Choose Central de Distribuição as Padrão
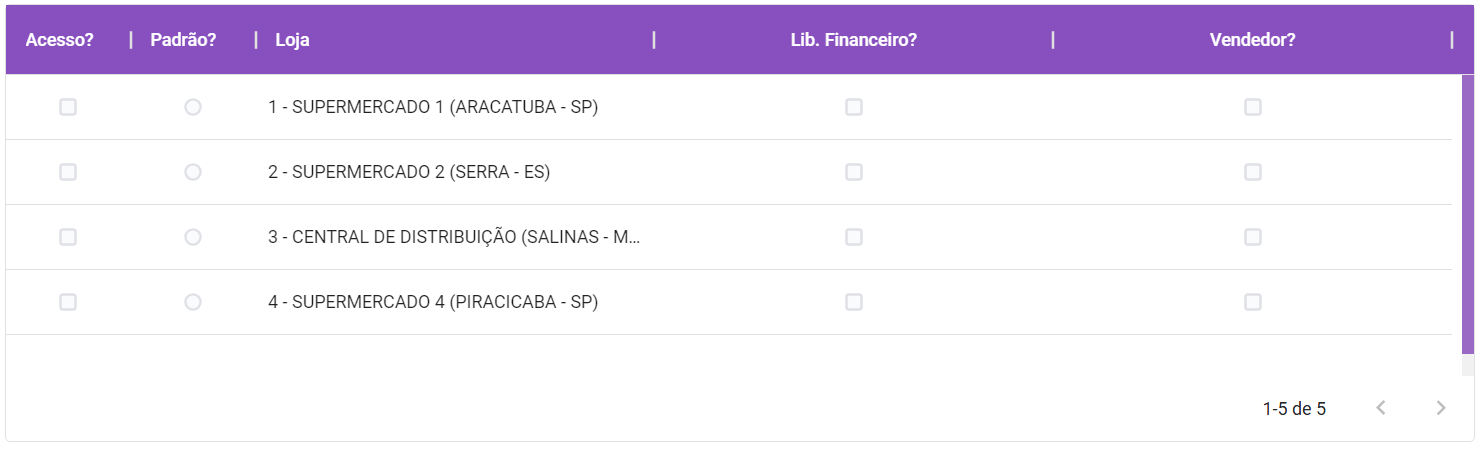The height and width of the screenshot is (449, 1478). click(193, 237)
